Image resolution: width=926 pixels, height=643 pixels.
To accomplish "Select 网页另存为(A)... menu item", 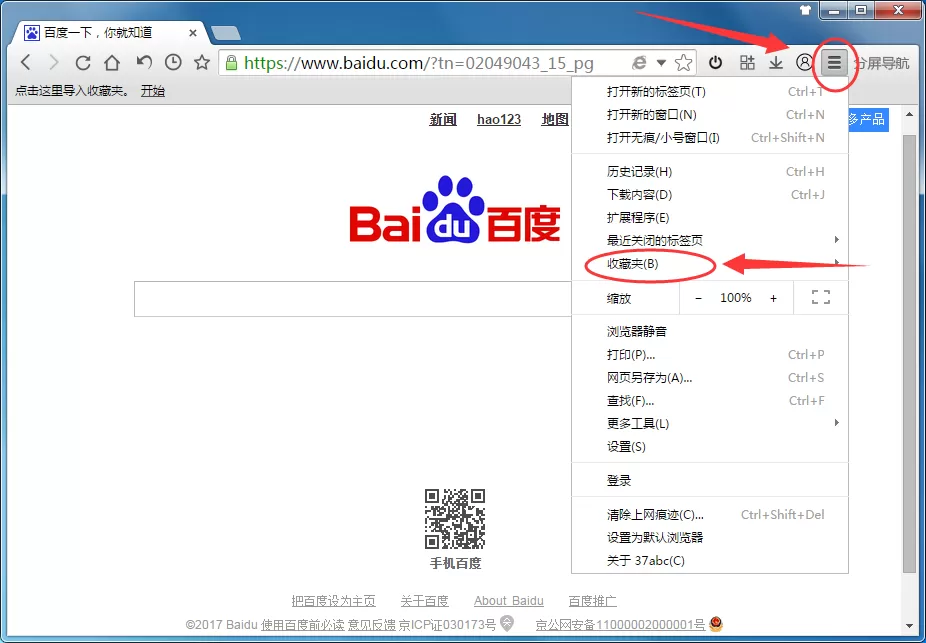I will click(710, 378).
